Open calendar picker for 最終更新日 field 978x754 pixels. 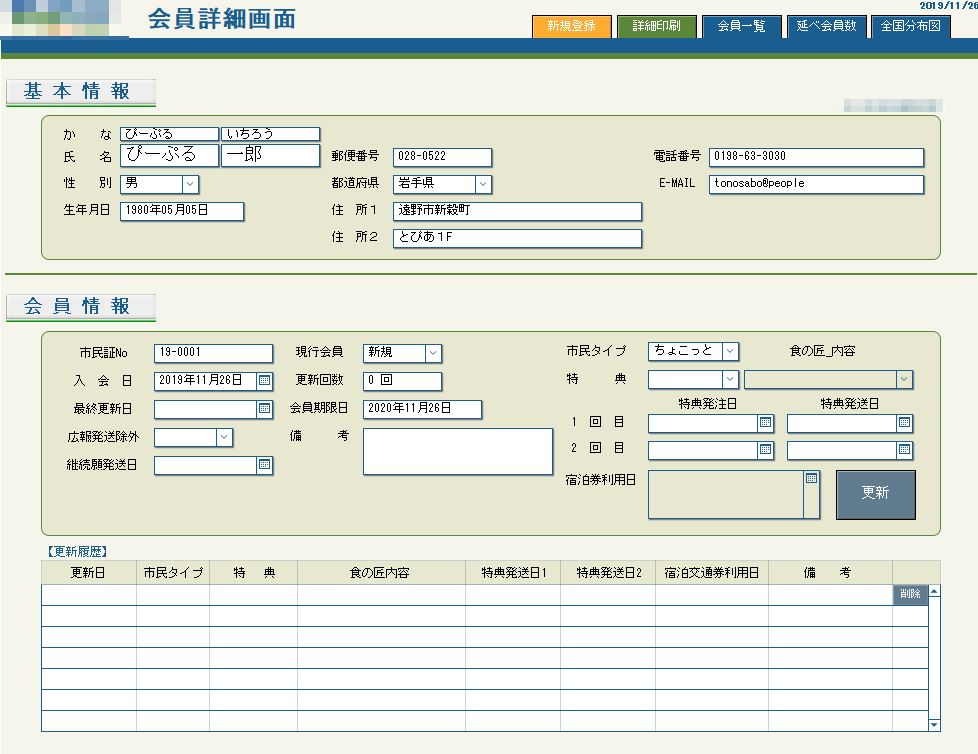click(x=264, y=408)
